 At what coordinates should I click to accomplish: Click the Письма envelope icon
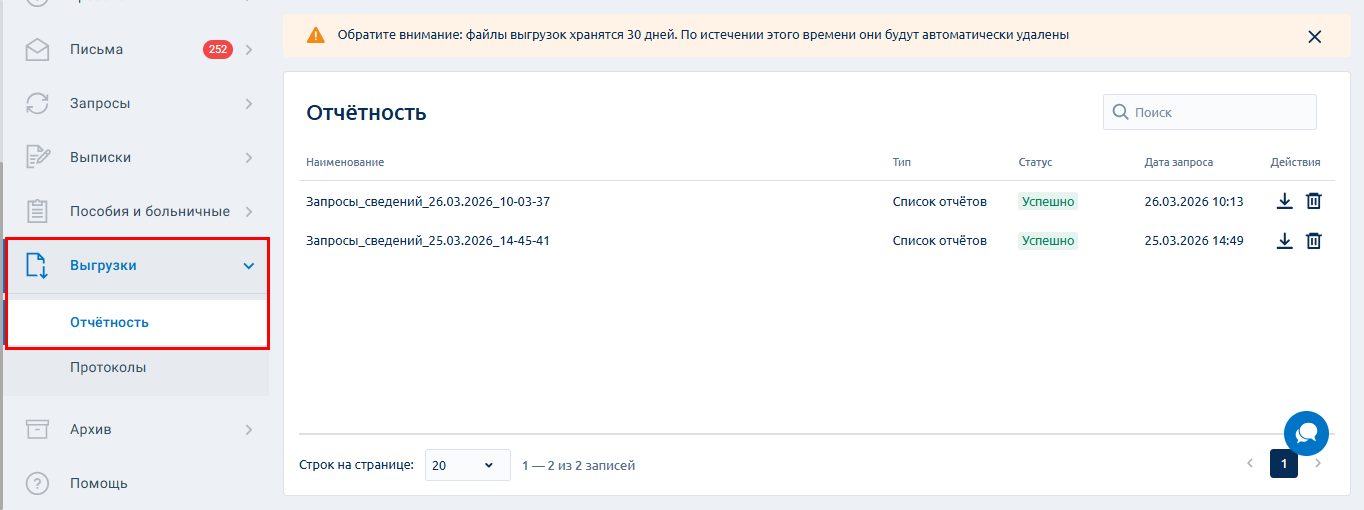37,50
